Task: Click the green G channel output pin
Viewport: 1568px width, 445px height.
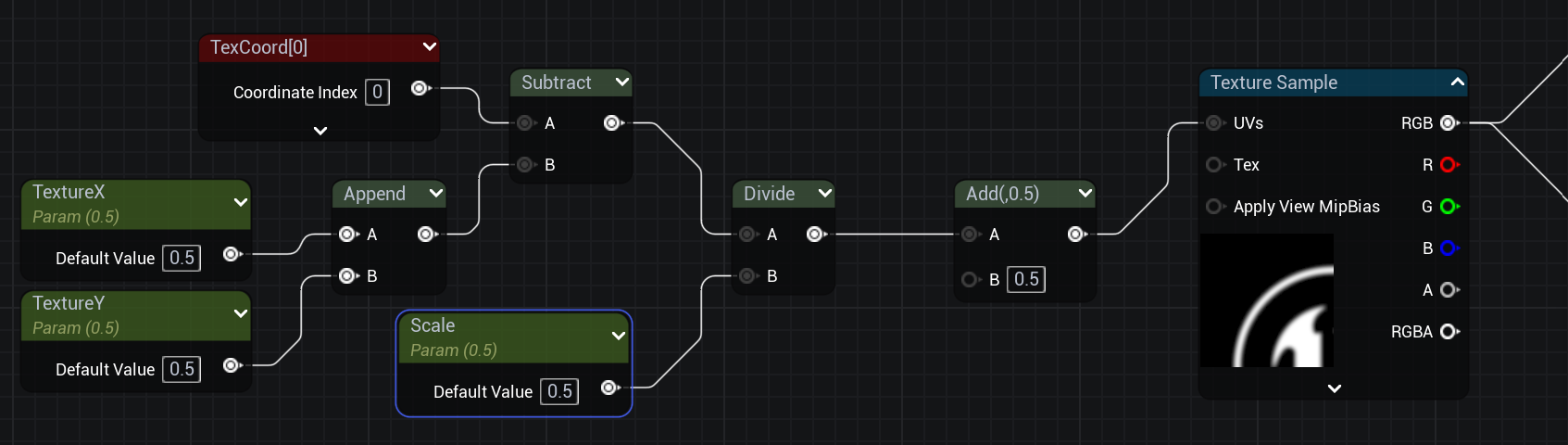Action: 1450,206
